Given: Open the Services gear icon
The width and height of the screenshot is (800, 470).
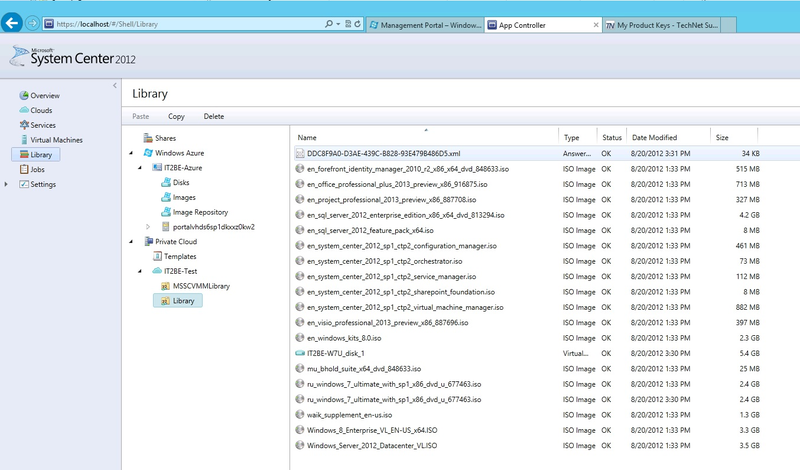Looking at the screenshot, I should [x=24, y=125].
